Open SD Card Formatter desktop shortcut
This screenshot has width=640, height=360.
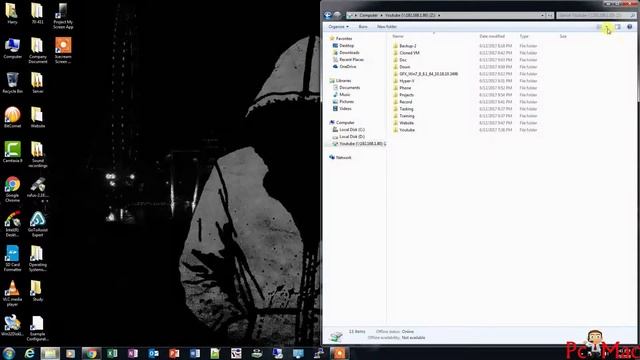(x=12, y=258)
